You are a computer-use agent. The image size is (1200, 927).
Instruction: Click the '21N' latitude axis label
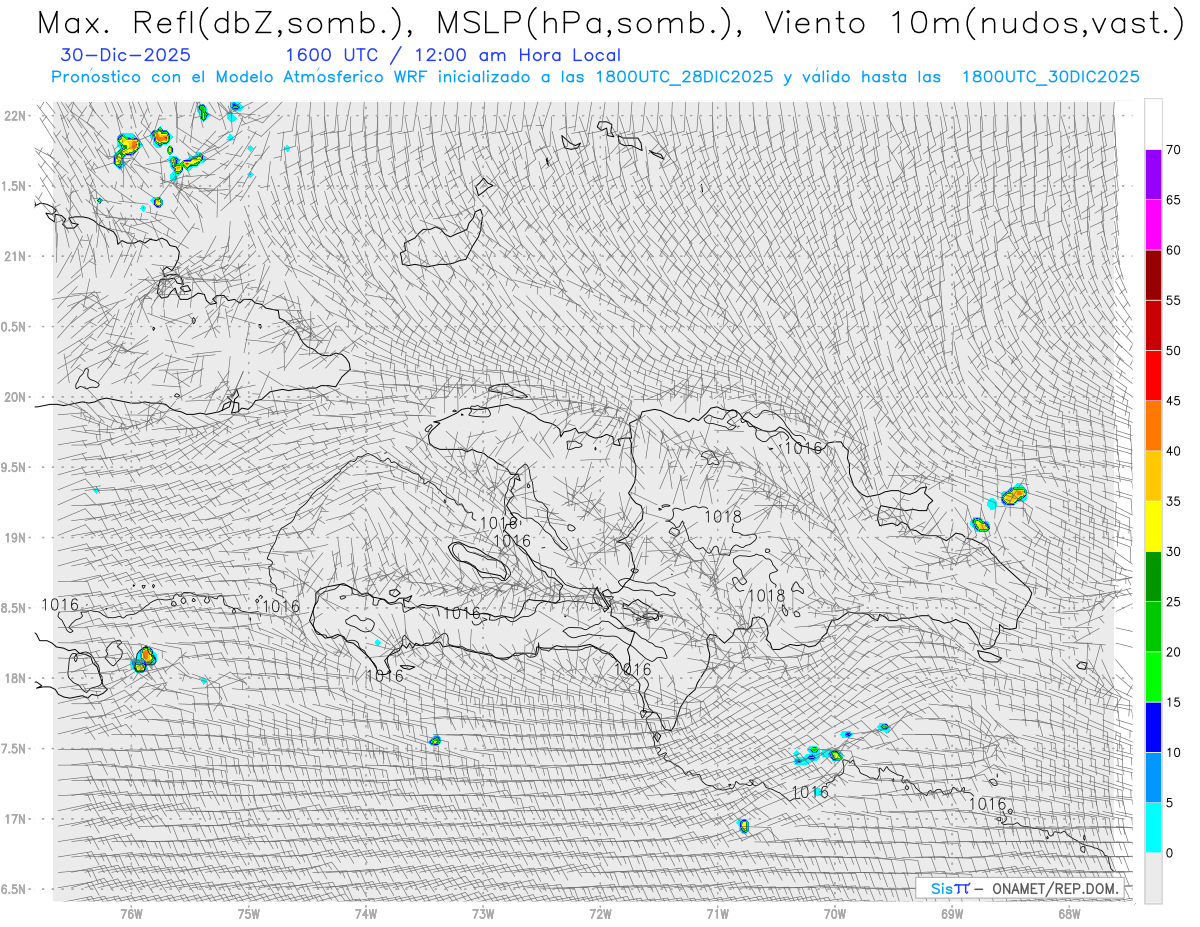[17, 256]
